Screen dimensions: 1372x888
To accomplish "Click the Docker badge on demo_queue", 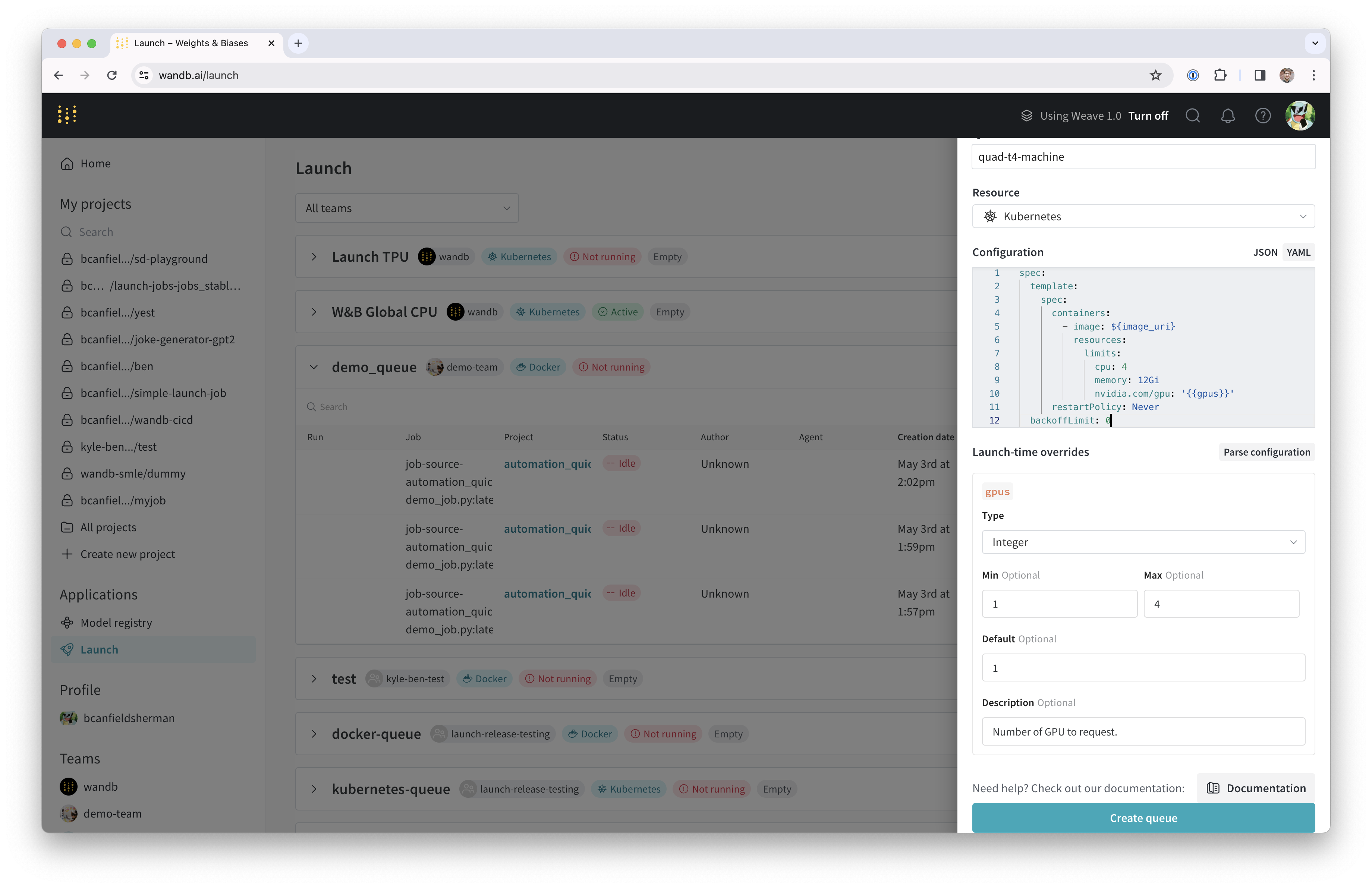I will tap(537, 366).
